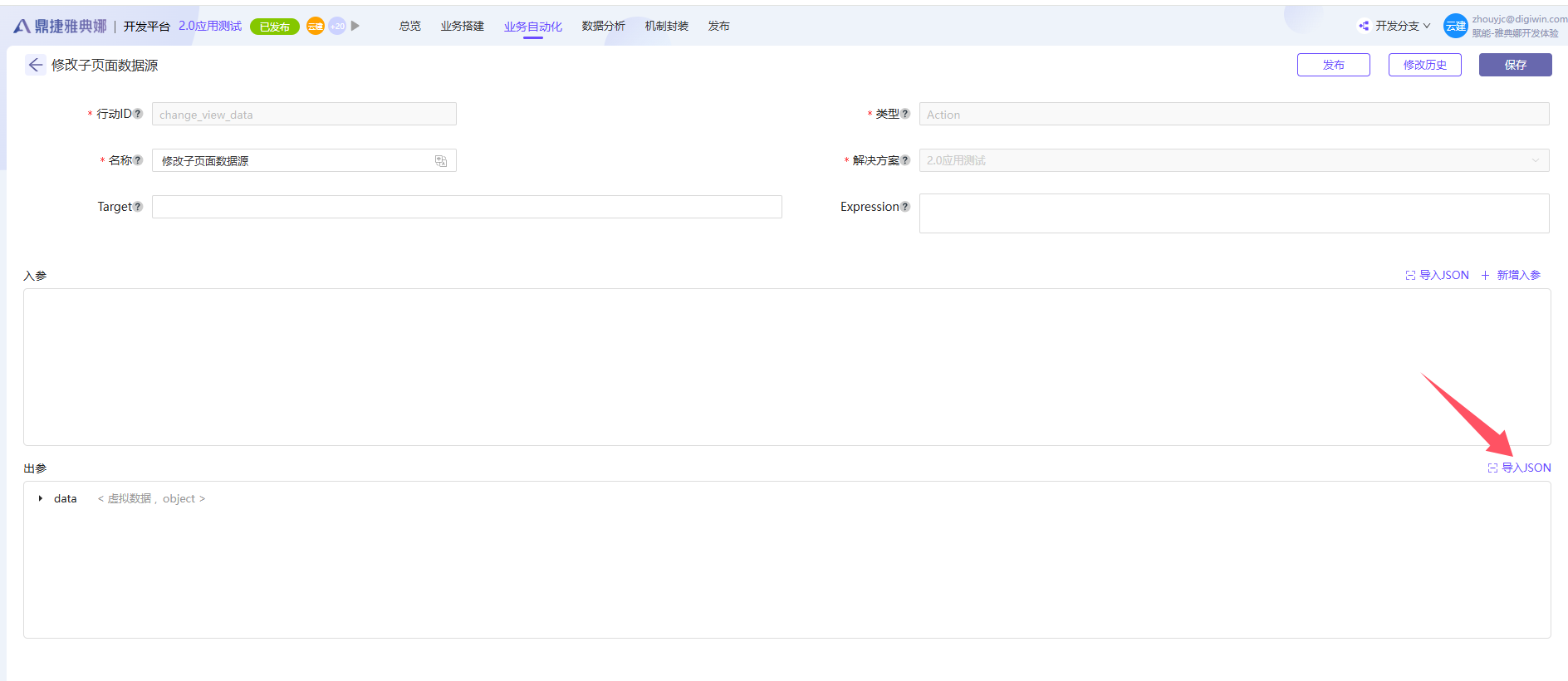Open the 开发分支 branch dropdown
The image size is (1568, 681).
click(1403, 26)
